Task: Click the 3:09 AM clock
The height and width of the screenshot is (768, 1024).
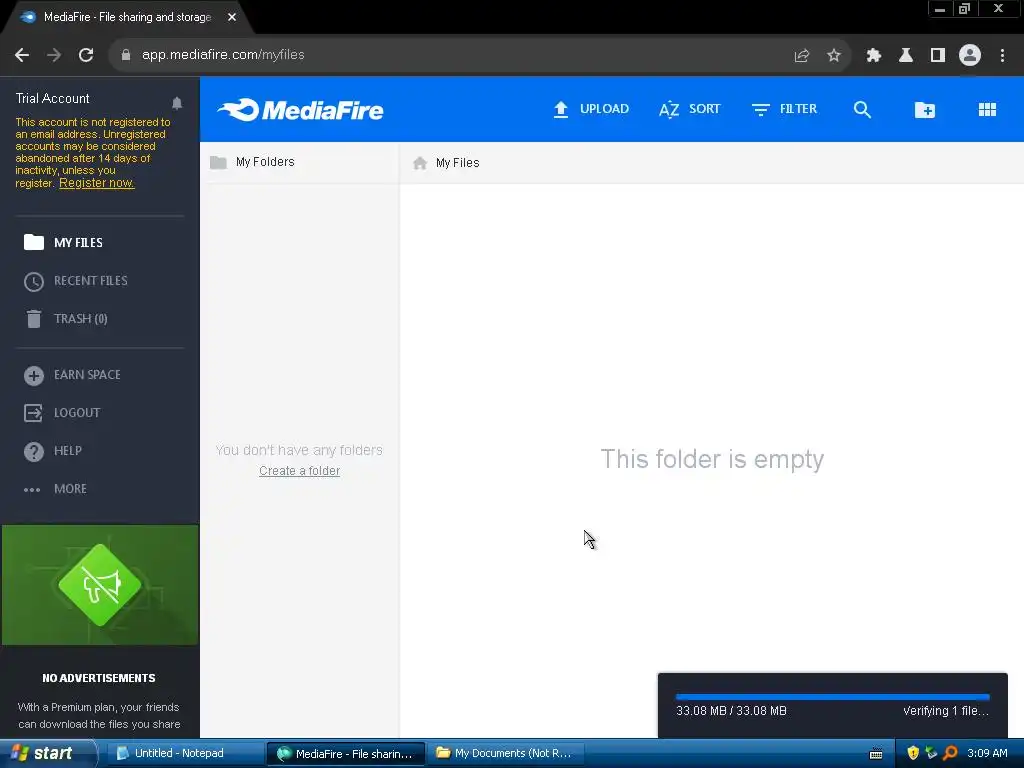Action: tap(987, 753)
